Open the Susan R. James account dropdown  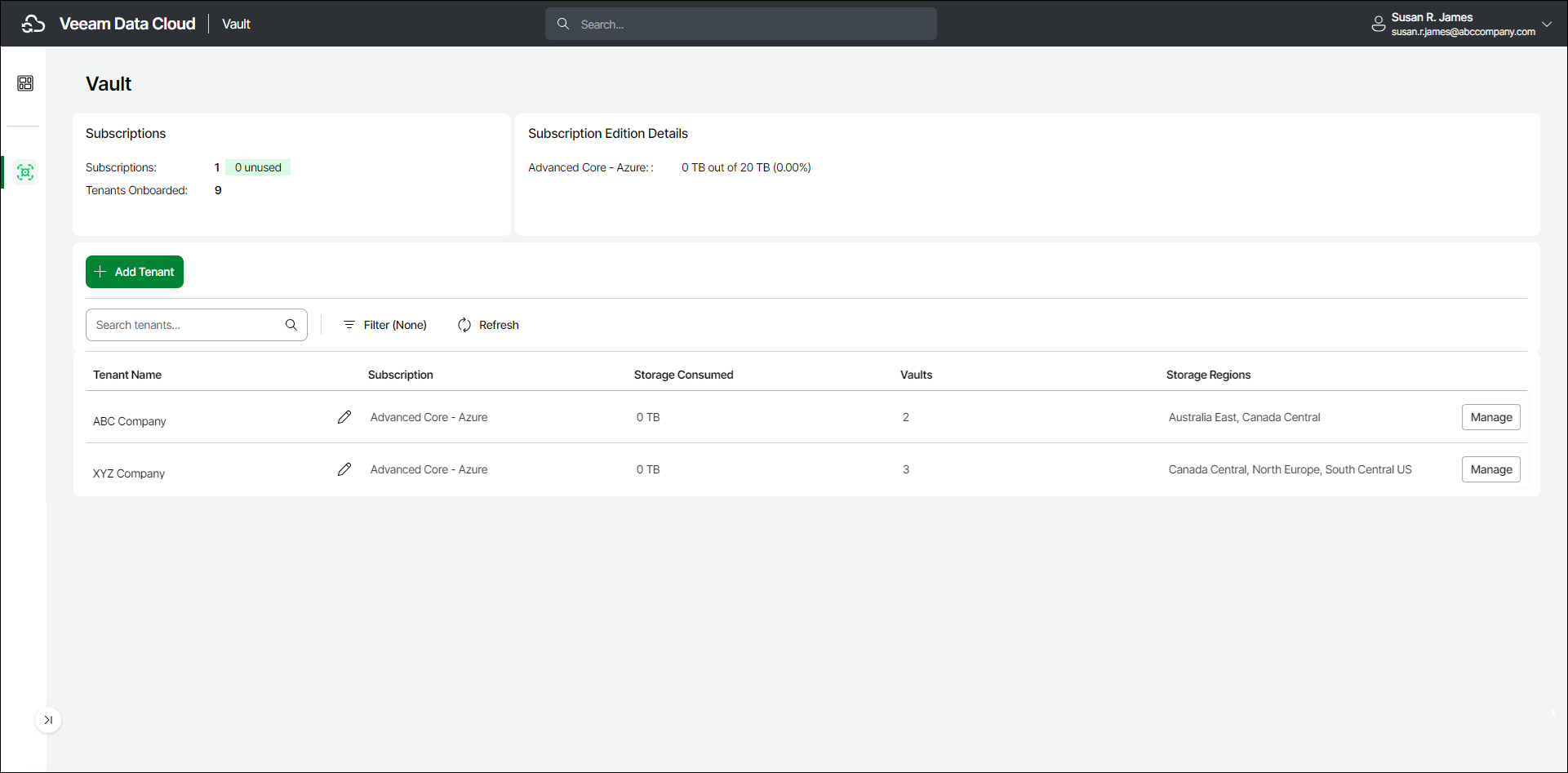tap(1547, 24)
